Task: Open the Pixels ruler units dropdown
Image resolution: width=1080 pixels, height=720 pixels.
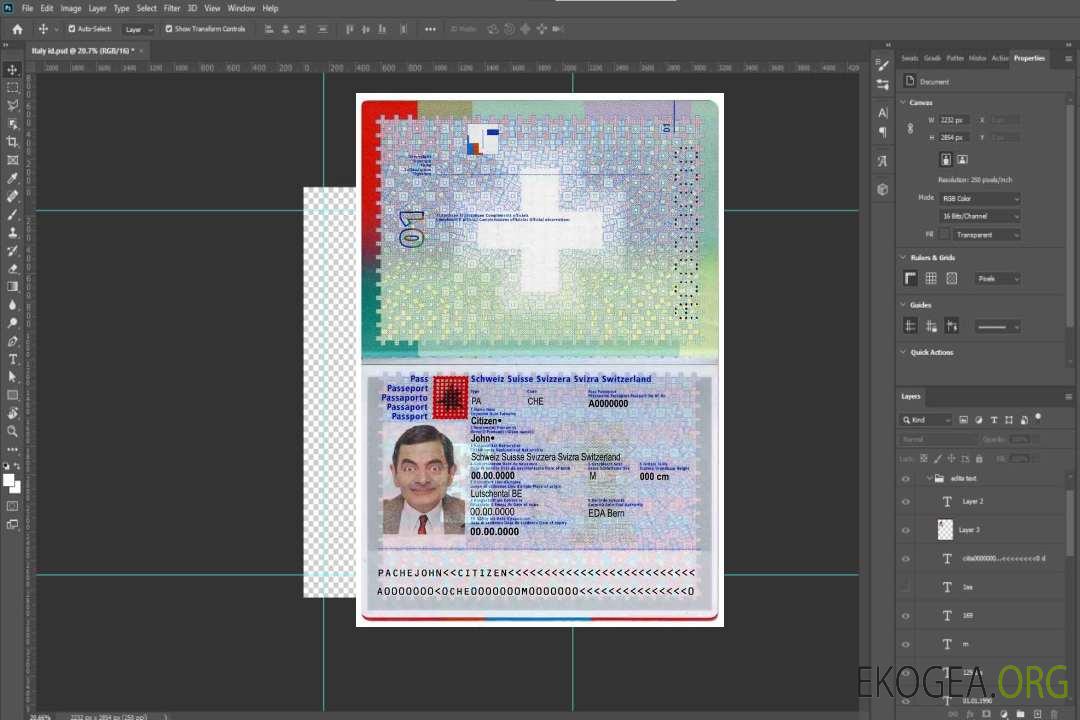Action: 997,279
